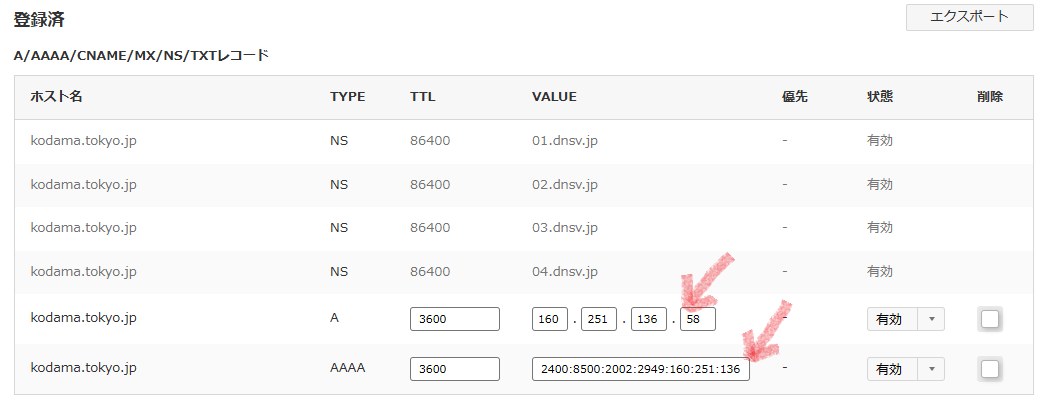The image size is (1039, 401).
Task: Click 86400 TTL in the 04.dnsv.jp row
Action: pos(430,272)
